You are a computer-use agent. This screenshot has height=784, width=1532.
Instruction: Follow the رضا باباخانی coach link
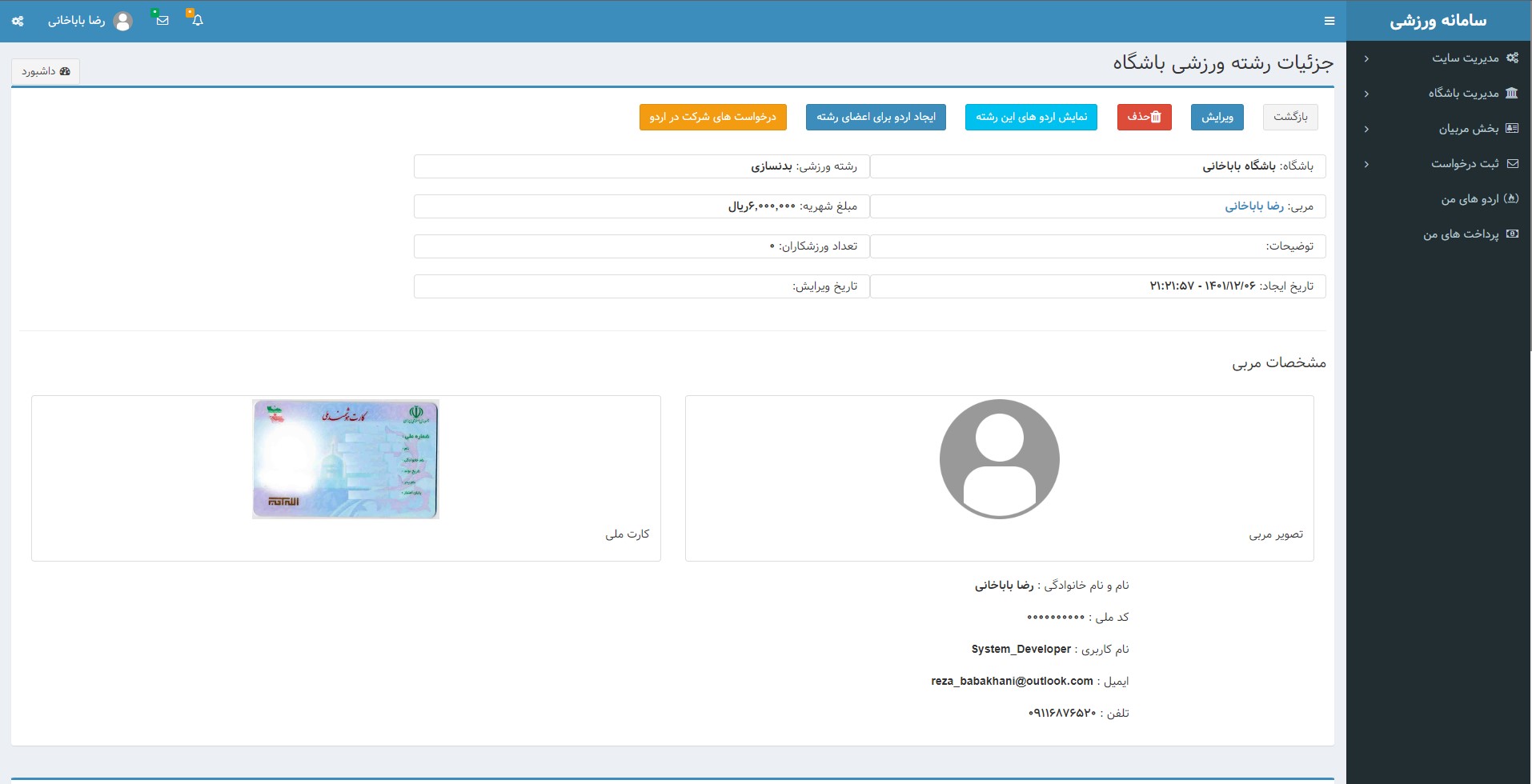(x=1253, y=206)
